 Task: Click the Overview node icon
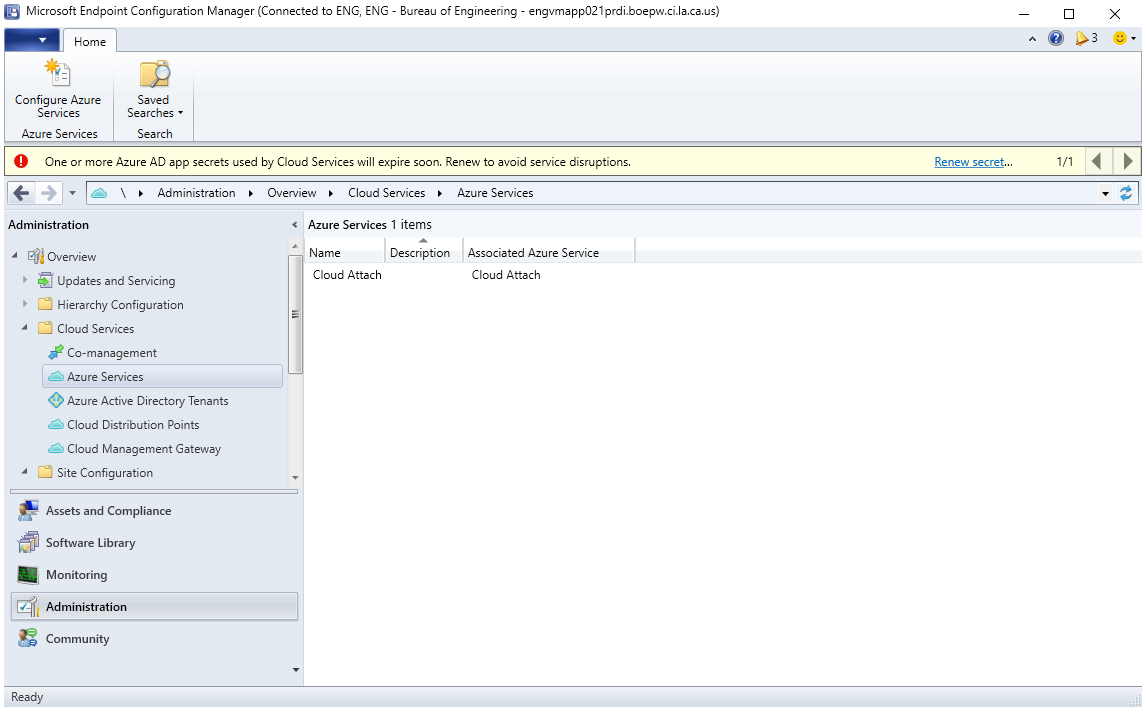point(36,256)
